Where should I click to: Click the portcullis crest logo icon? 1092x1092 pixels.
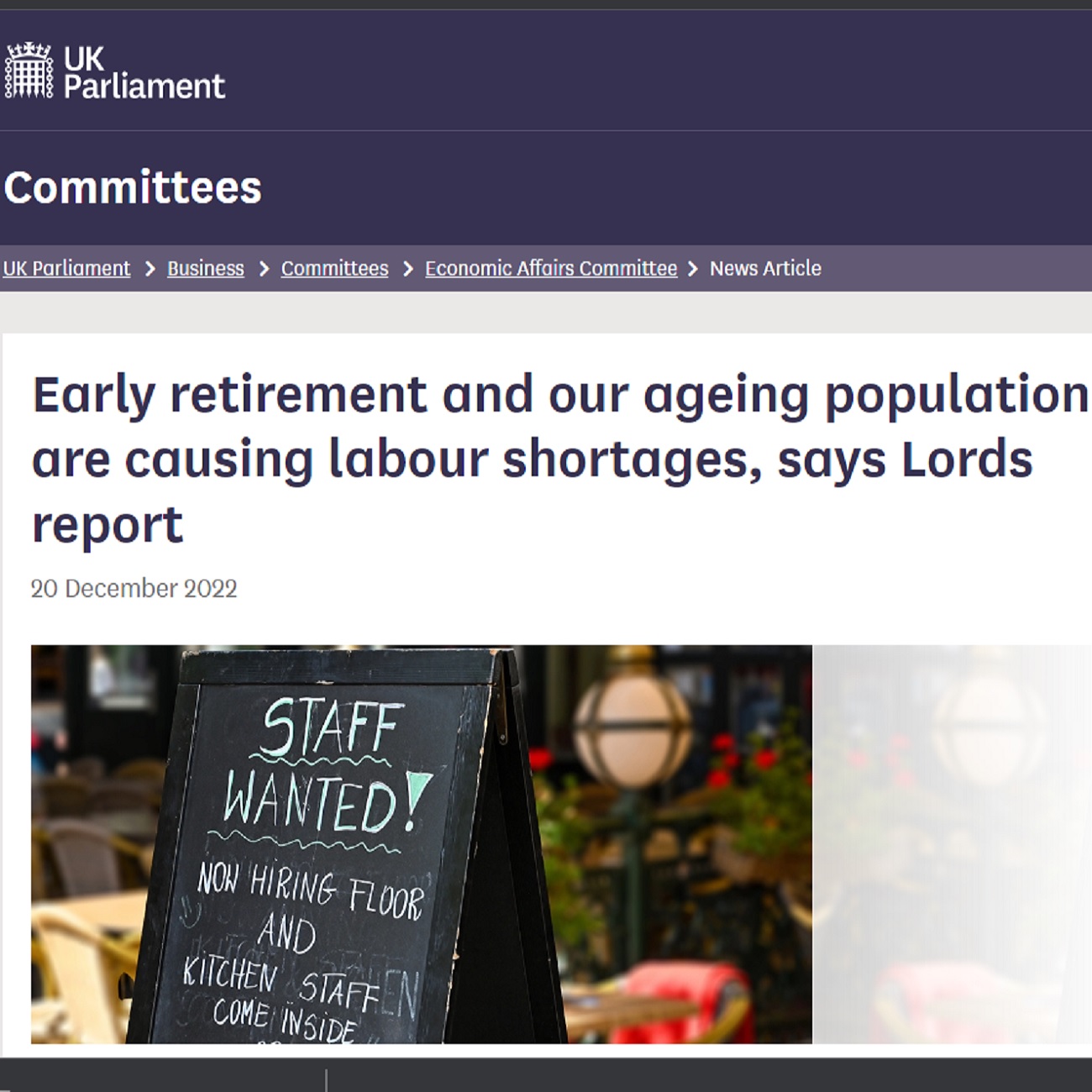click(29, 71)
